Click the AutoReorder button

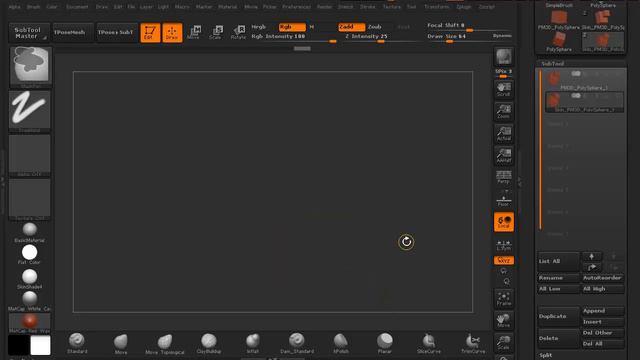tap(602, 278)
